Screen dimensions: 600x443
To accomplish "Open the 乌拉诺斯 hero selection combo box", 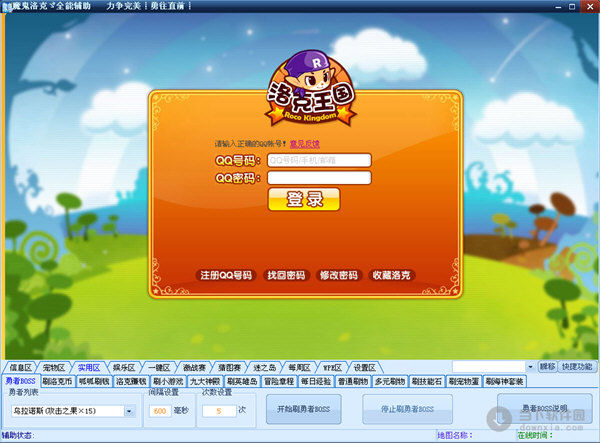I will [73, 411].
